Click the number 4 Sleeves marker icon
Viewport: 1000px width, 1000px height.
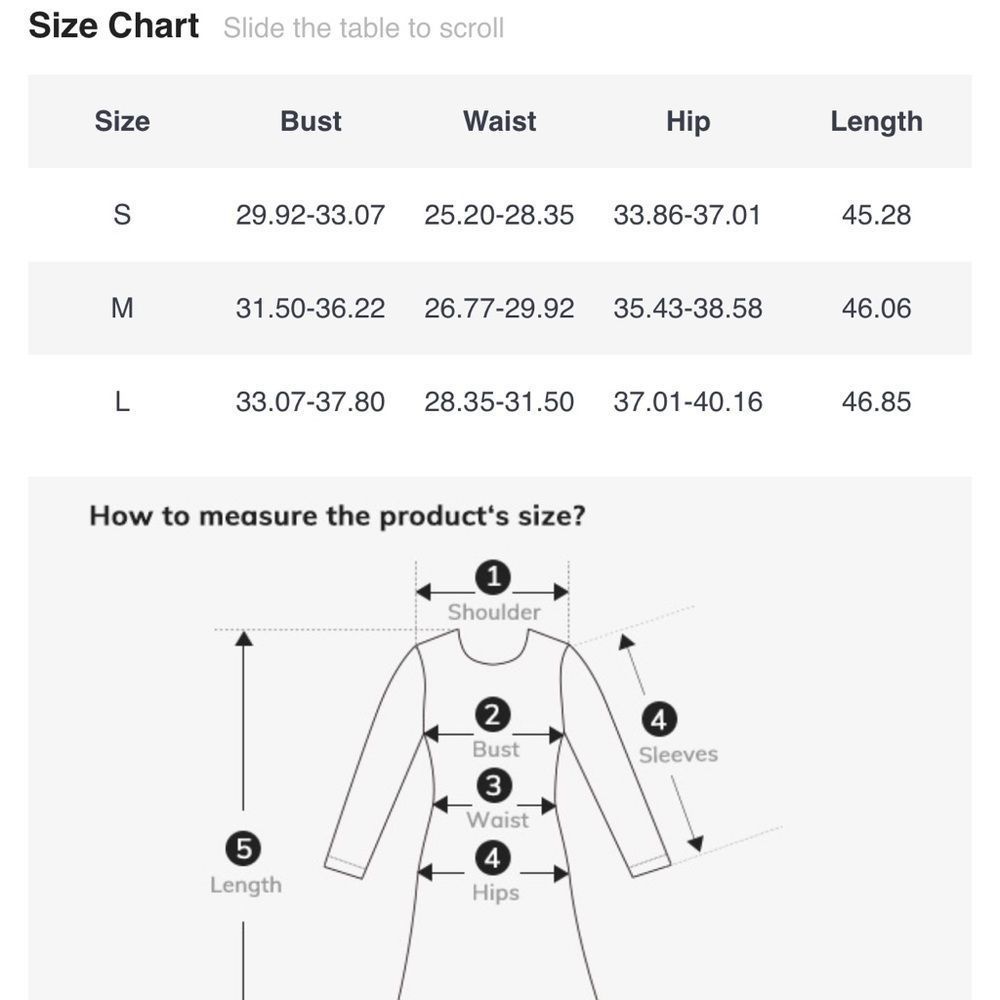click(x=659, y=719)
